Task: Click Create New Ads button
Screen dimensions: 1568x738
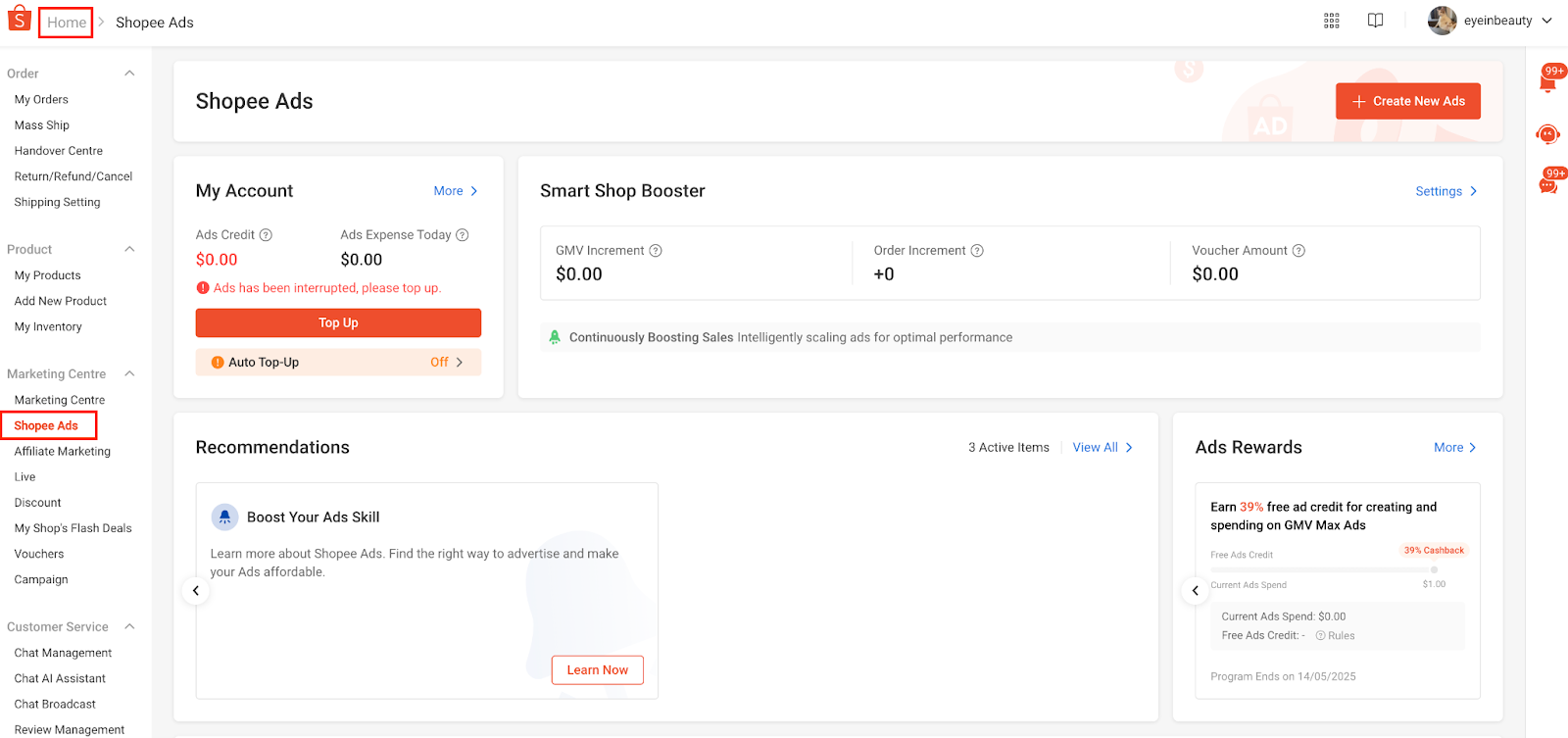Action: coord(1408,101)
